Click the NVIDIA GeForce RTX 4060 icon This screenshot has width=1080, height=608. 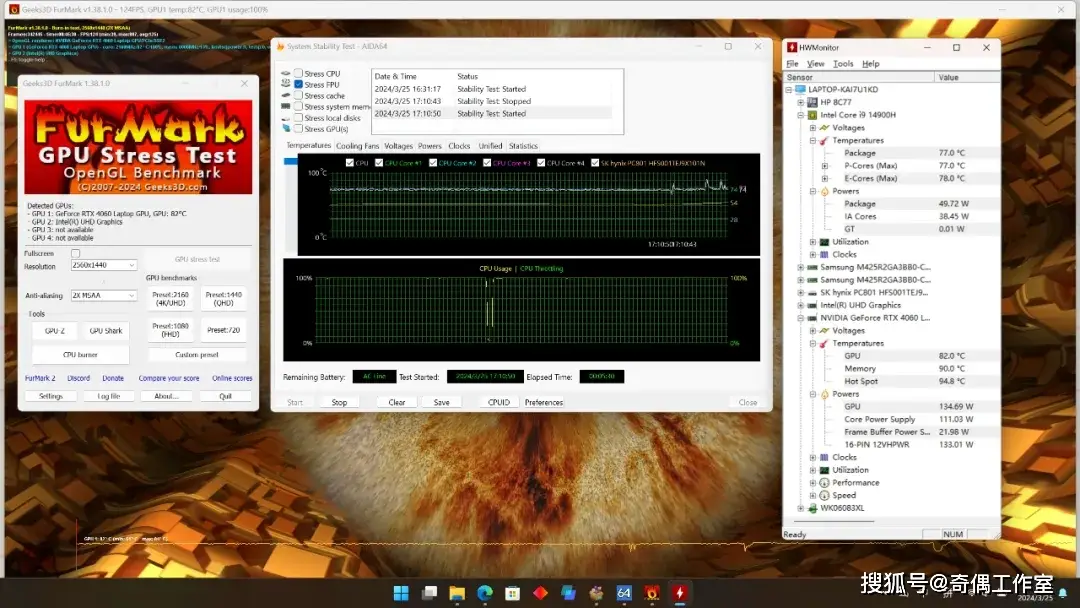812,318
